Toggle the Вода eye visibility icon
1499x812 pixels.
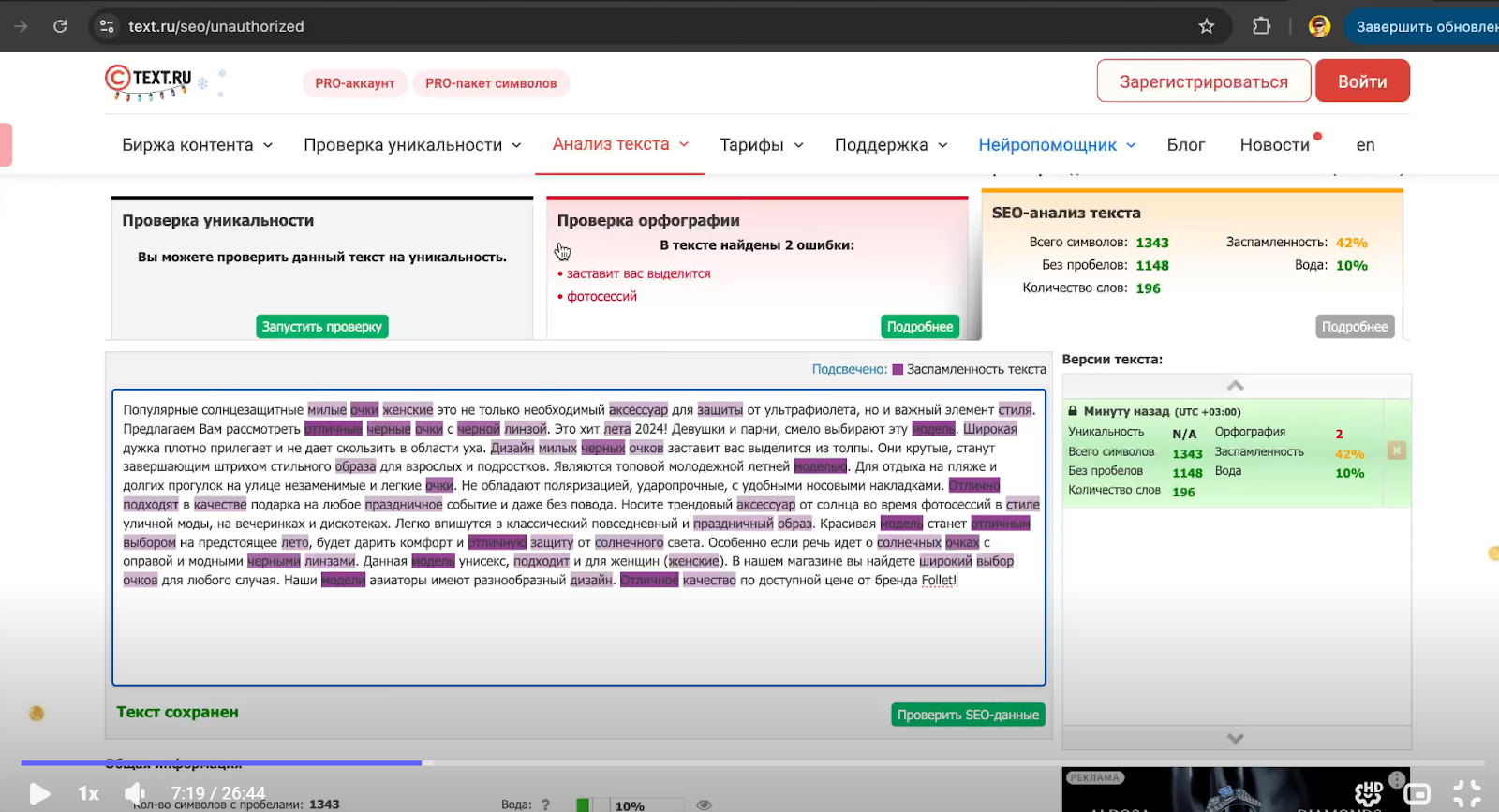[705, 805]
